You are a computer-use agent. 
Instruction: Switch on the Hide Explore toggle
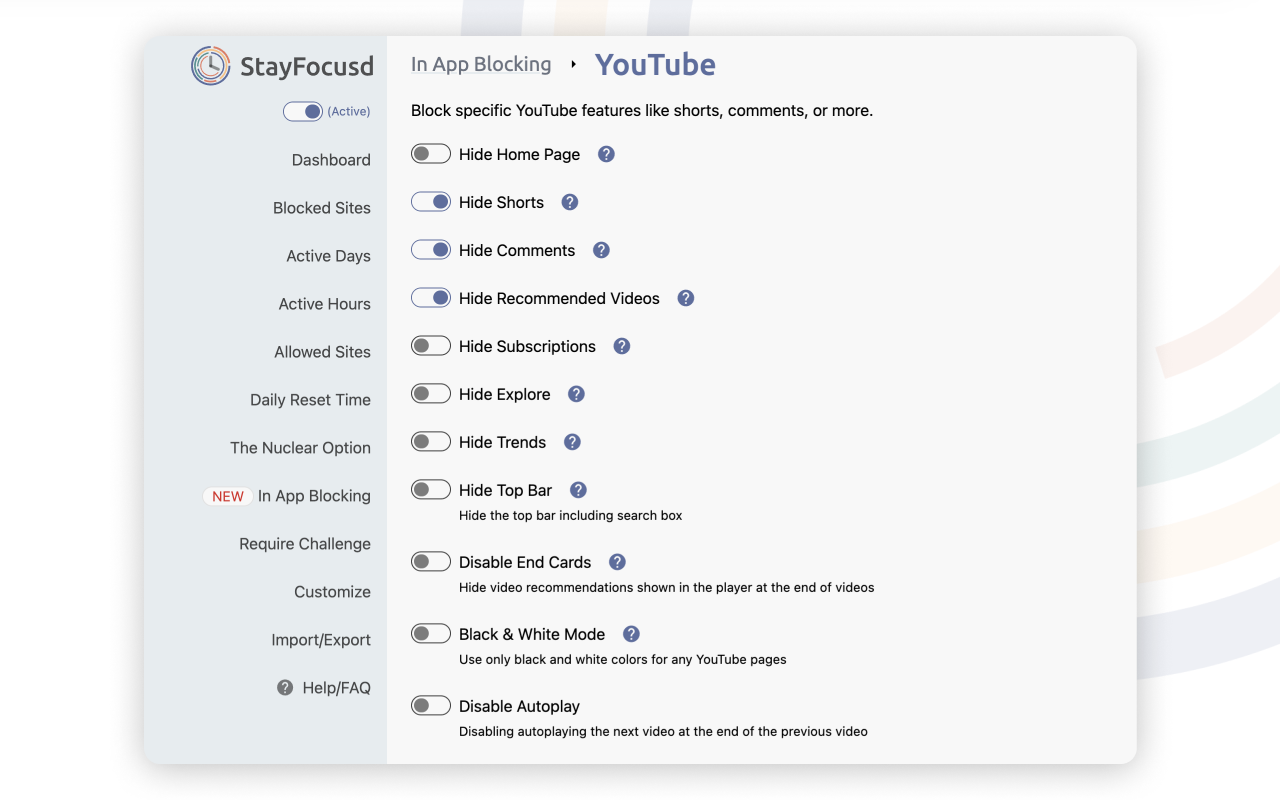pyautogui.click(x=431, y=394)
